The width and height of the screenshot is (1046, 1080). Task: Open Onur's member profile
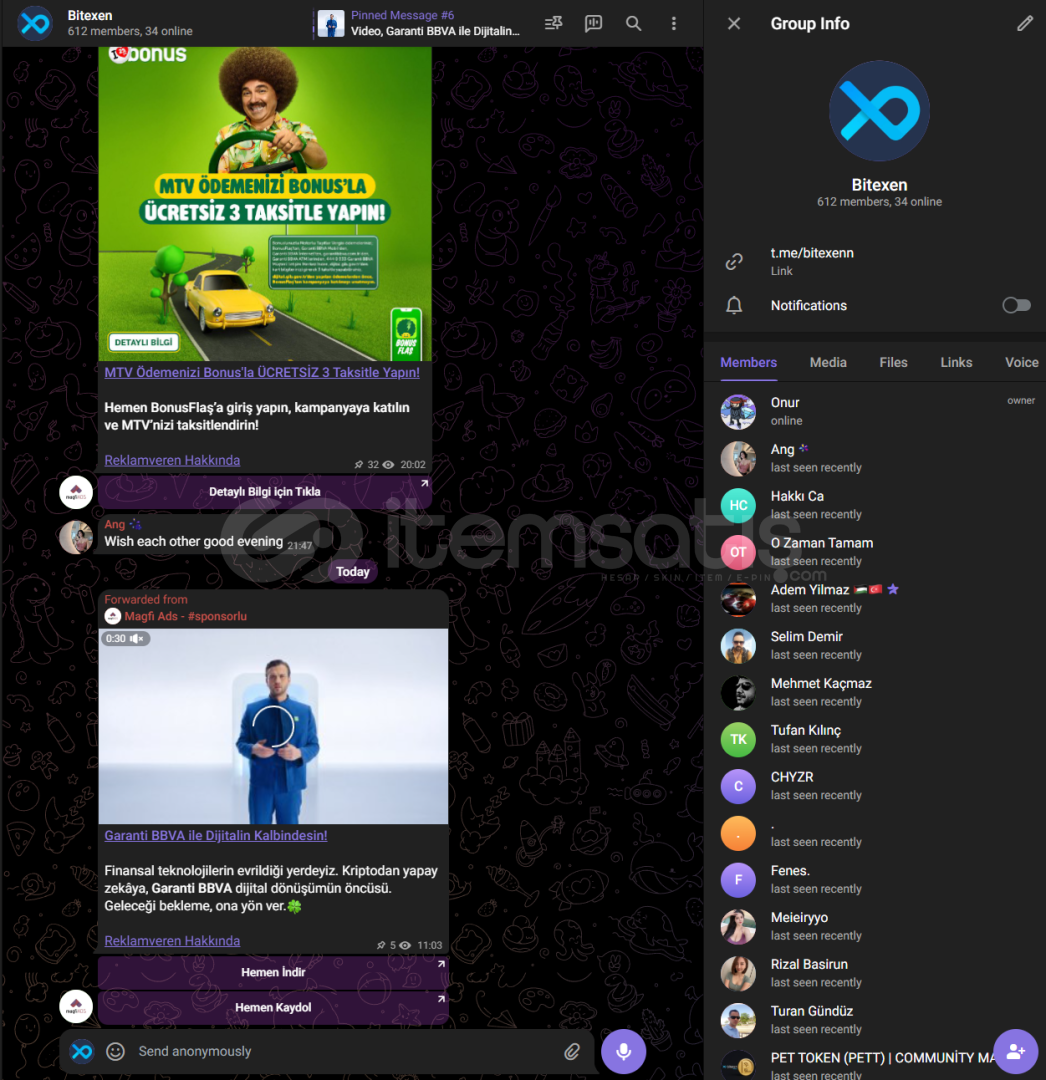coord(877,411)
